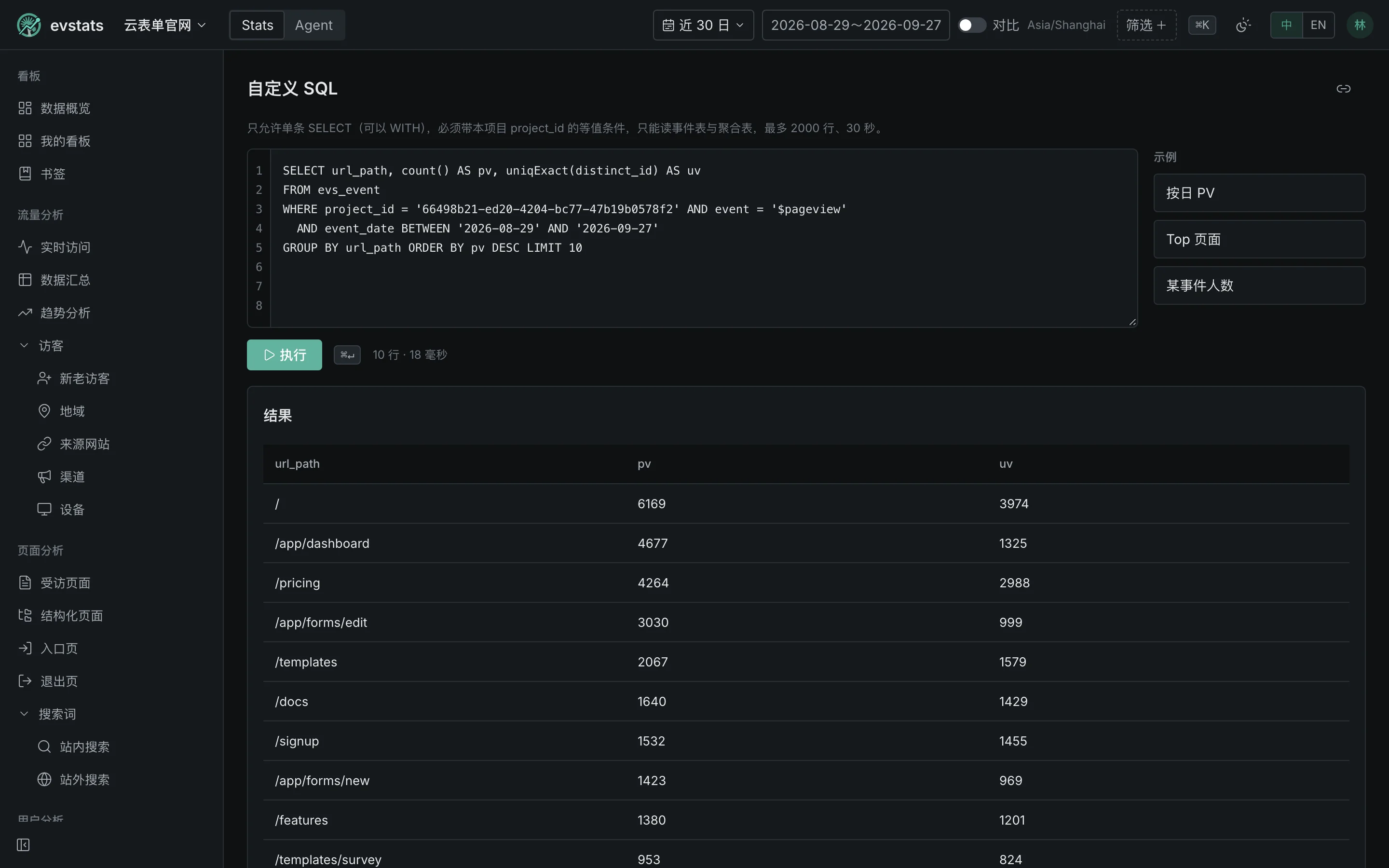Switch to Agent tab

[x=313, y=25]
